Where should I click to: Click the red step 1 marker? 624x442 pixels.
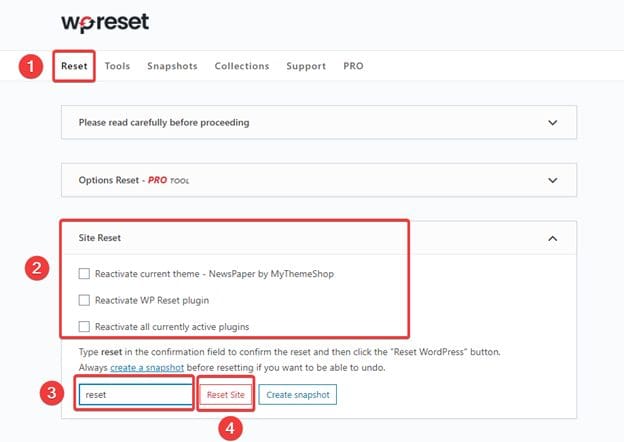click(31, 67)
